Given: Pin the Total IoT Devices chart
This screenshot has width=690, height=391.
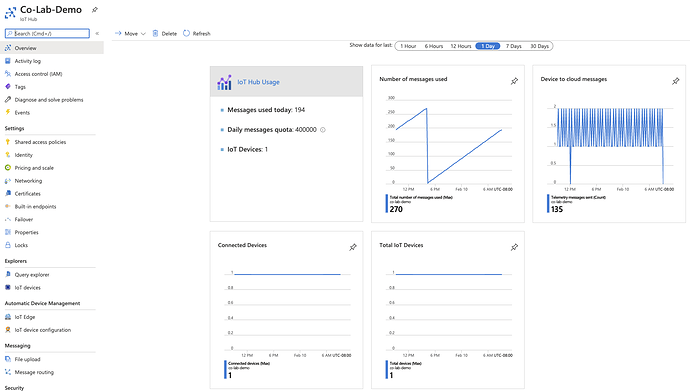Looking at the screenshot, I should [514, 247].
